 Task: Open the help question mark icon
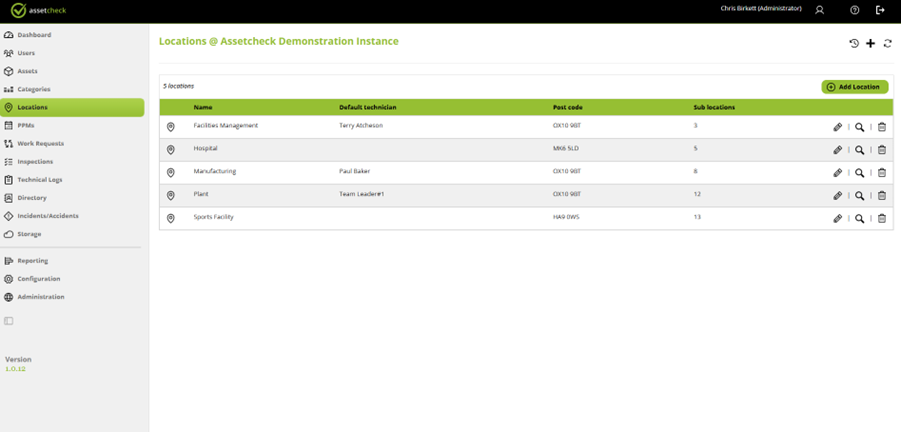click(855, 10)
